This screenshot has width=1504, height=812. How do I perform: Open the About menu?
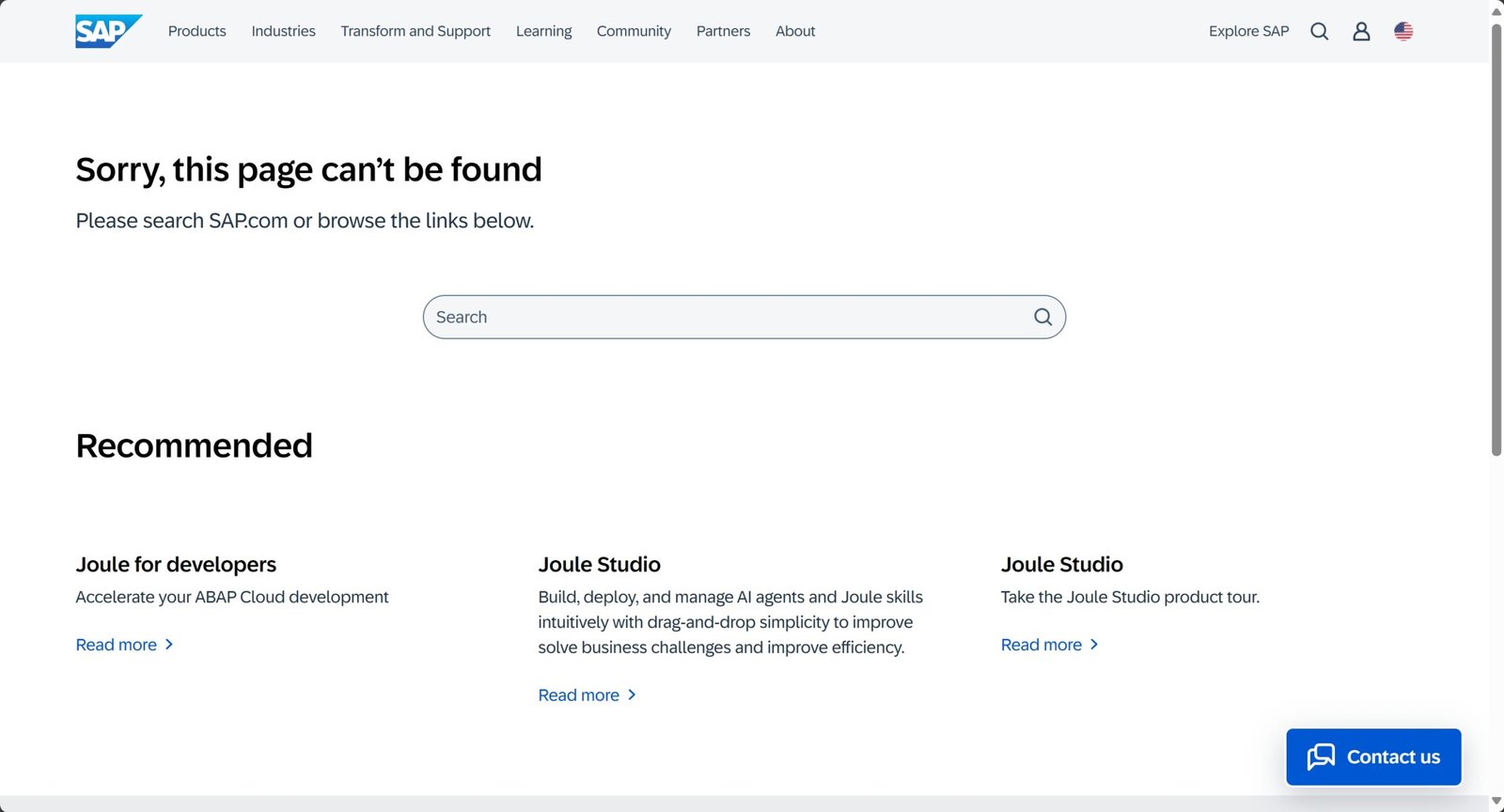795,31
